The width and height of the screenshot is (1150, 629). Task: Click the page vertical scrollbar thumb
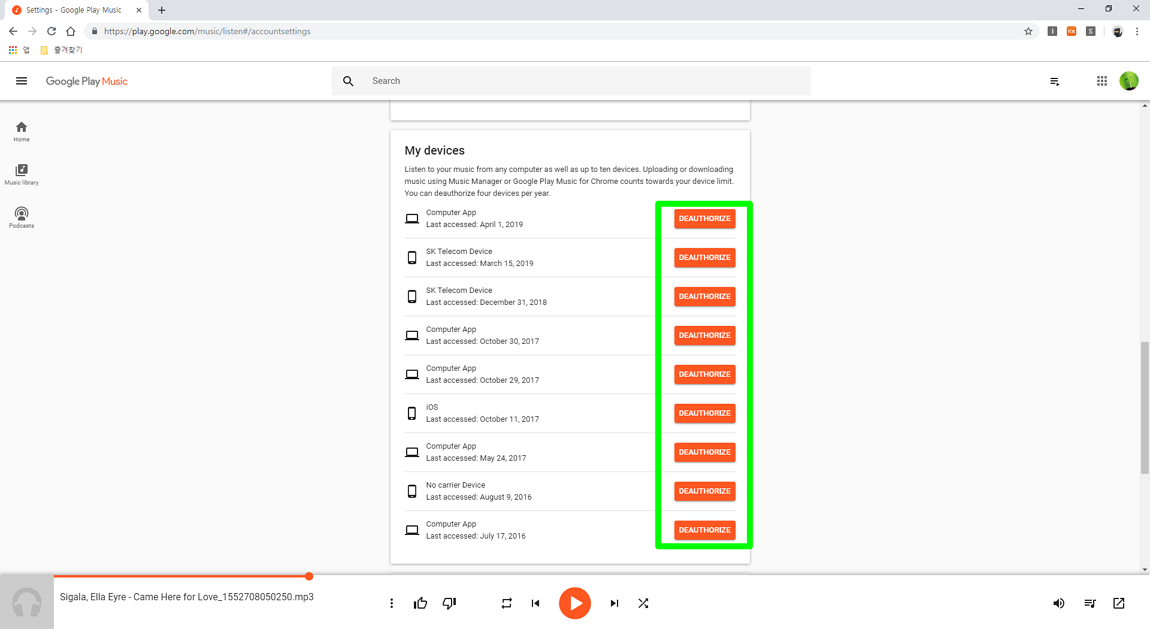click(1144, 408)
